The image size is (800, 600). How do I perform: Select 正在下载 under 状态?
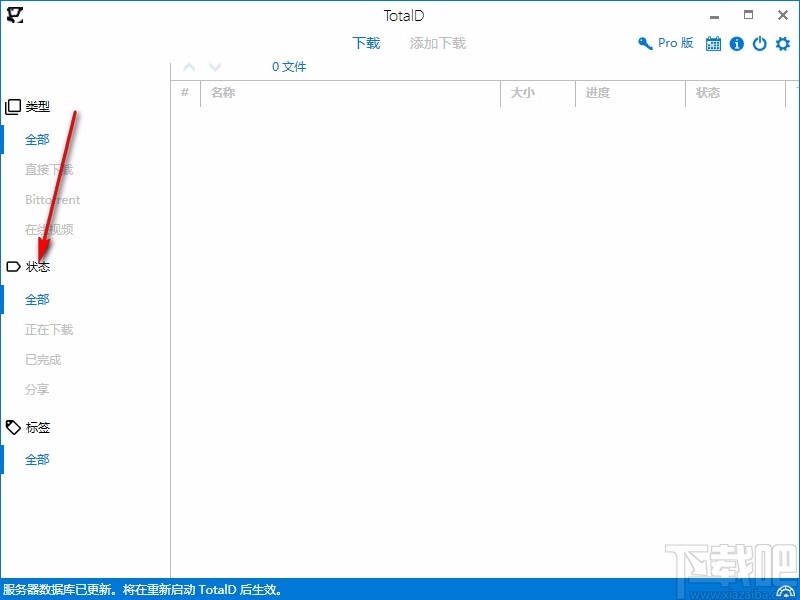(x=48, y=329)
